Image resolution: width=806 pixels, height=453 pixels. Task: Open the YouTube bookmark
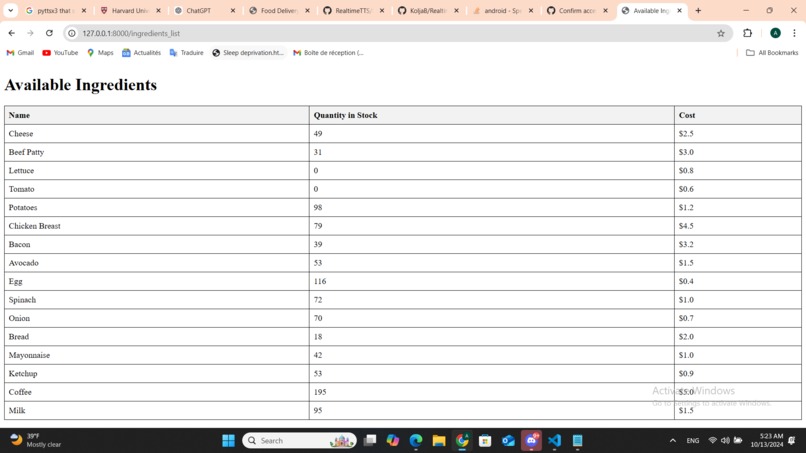pyautogui.click(x=60, y=52)
